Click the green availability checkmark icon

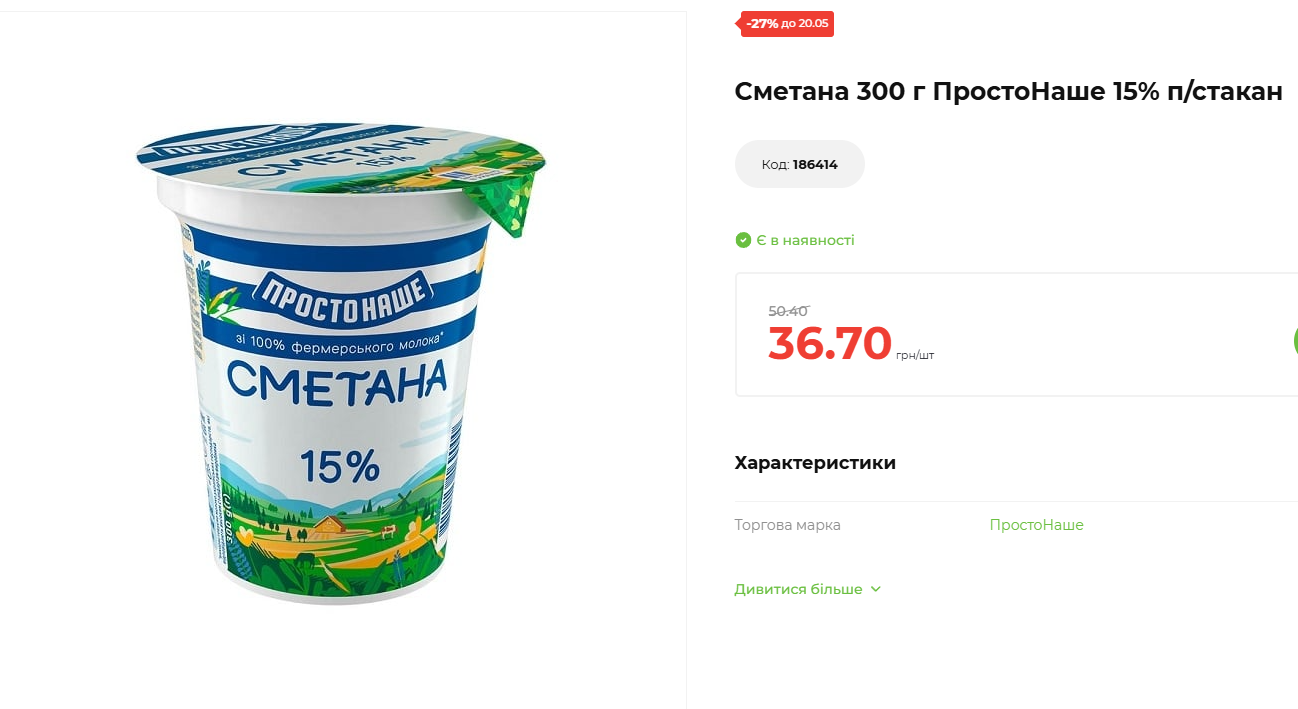743,240
